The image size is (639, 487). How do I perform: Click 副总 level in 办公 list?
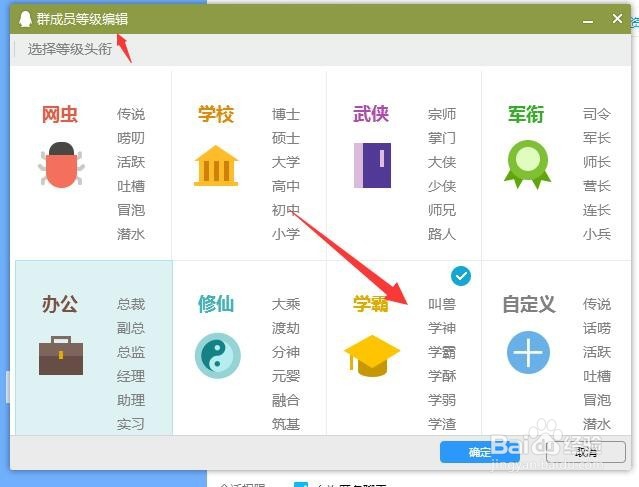(131, 328)
